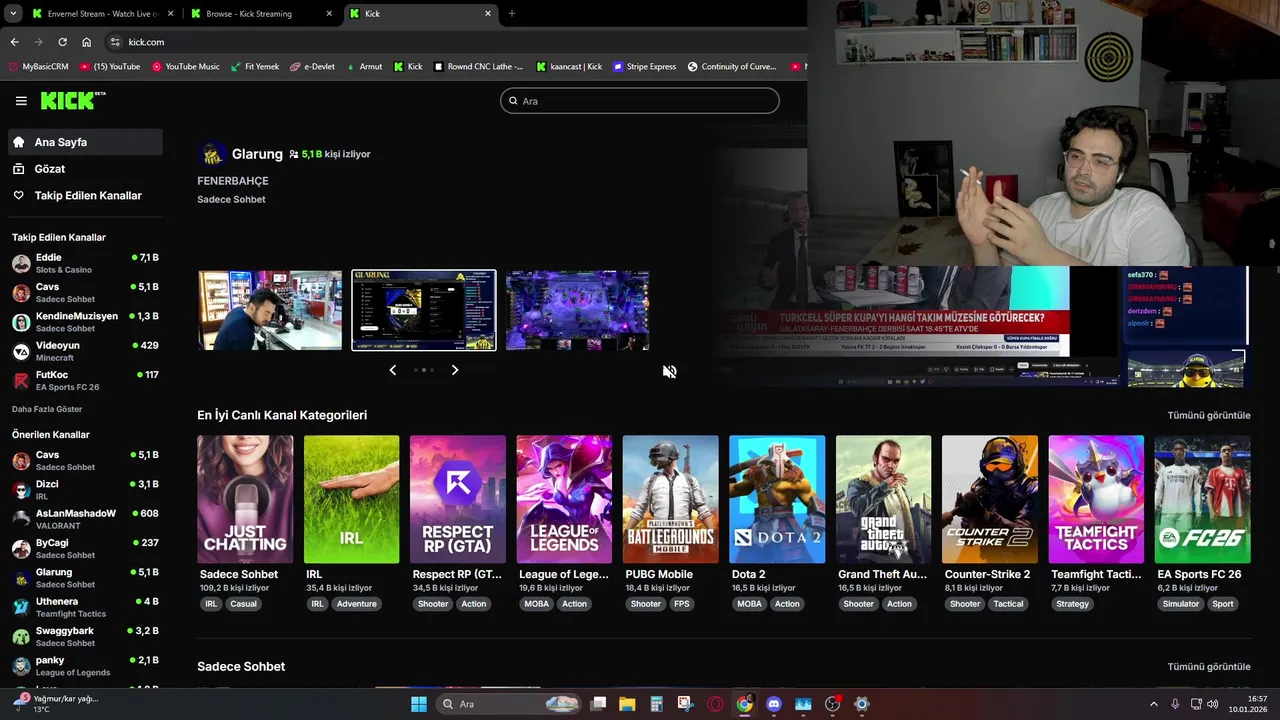The image size is (1280, 720).
Task: Open a new browser tab with plus
Action: pyautogui.click(x=512, y=14)
